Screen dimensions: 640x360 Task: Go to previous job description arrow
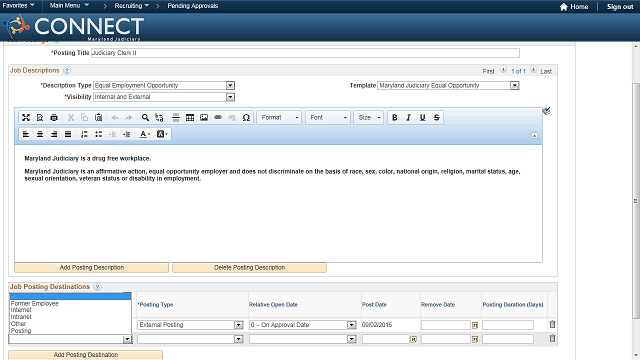pos(503,70)
